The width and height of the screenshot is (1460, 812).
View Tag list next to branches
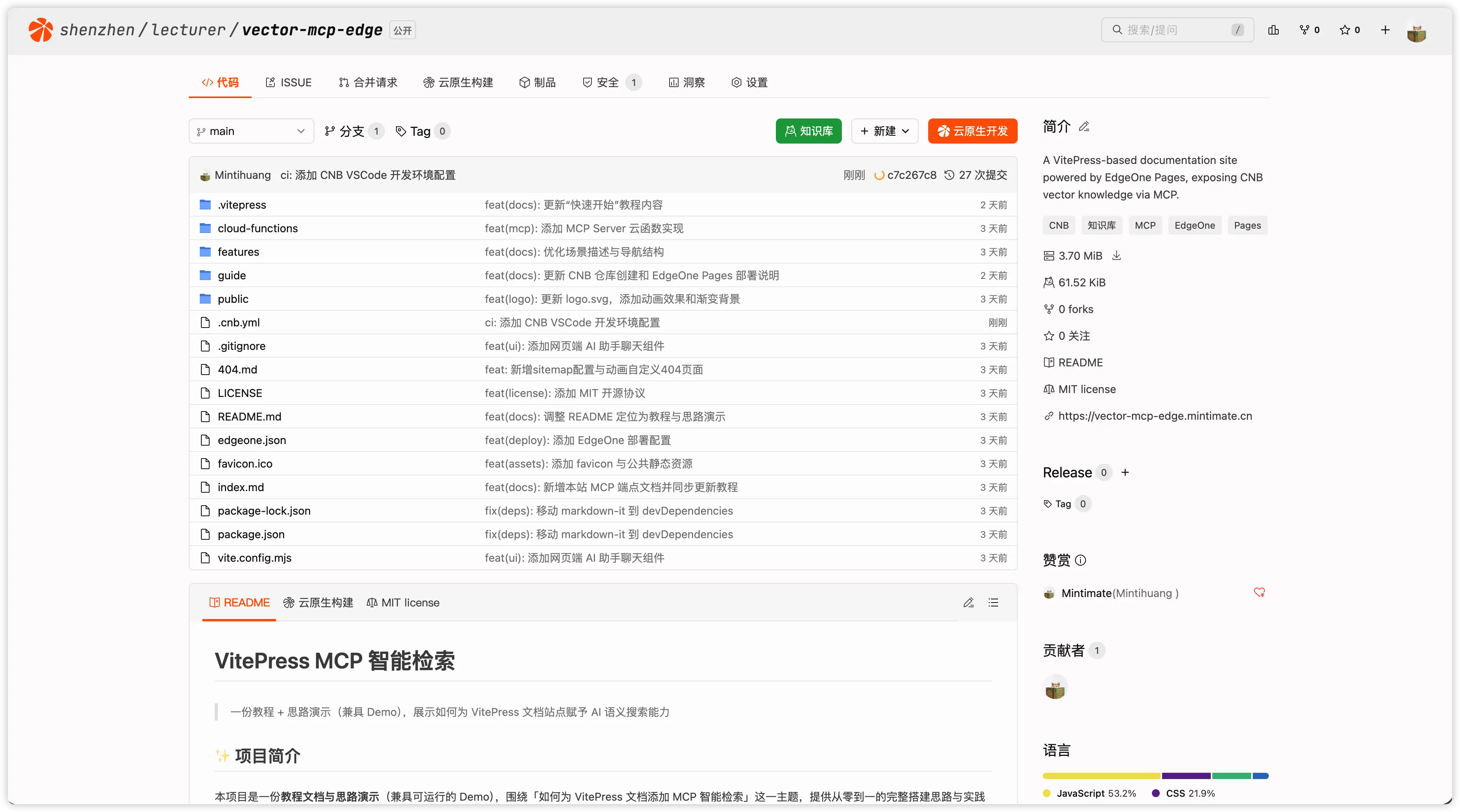coord(422,131)
